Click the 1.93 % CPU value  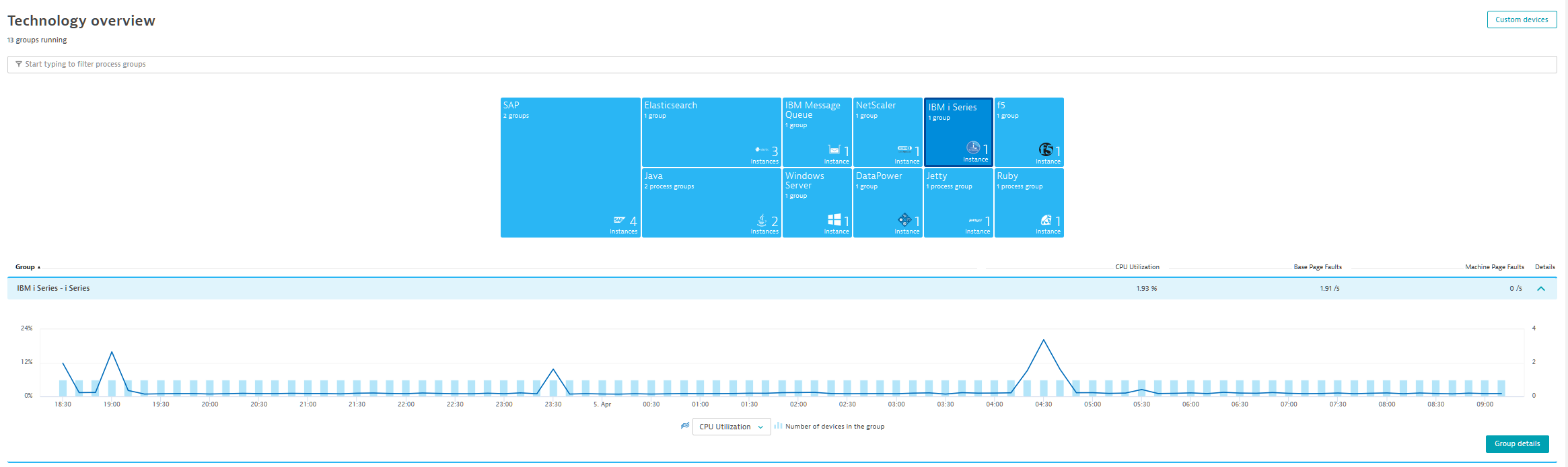pyautogui.click(x=1147, y=288)
